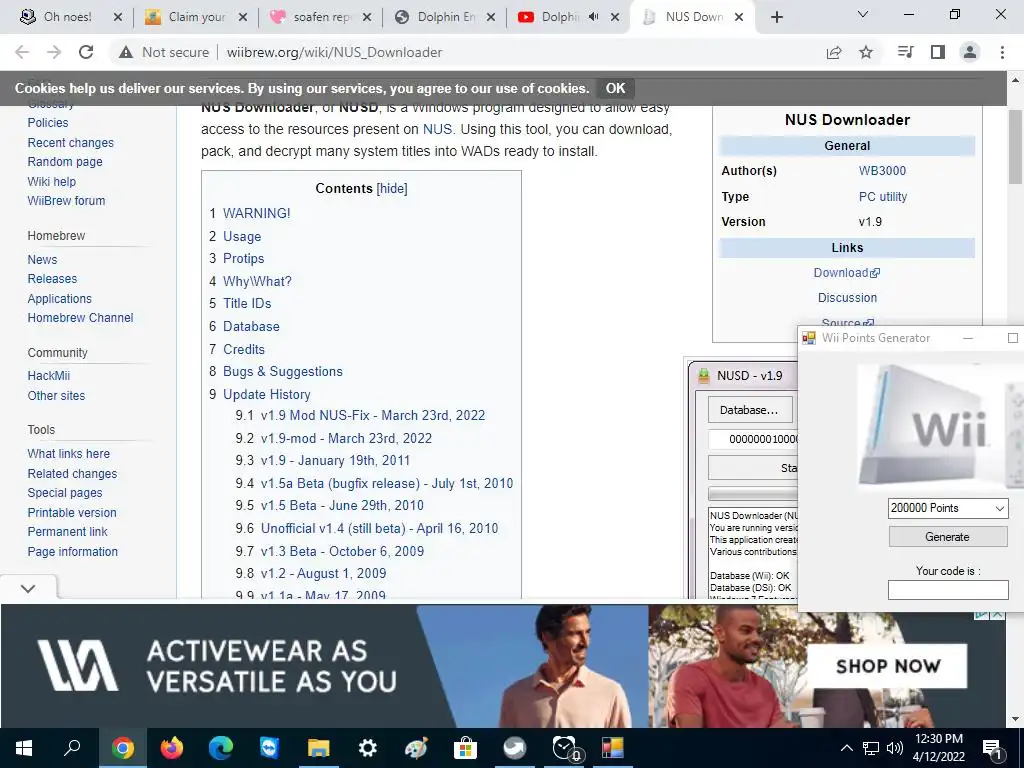Open Printable version link
The image size is (1024, 768).
pos(72,513)
